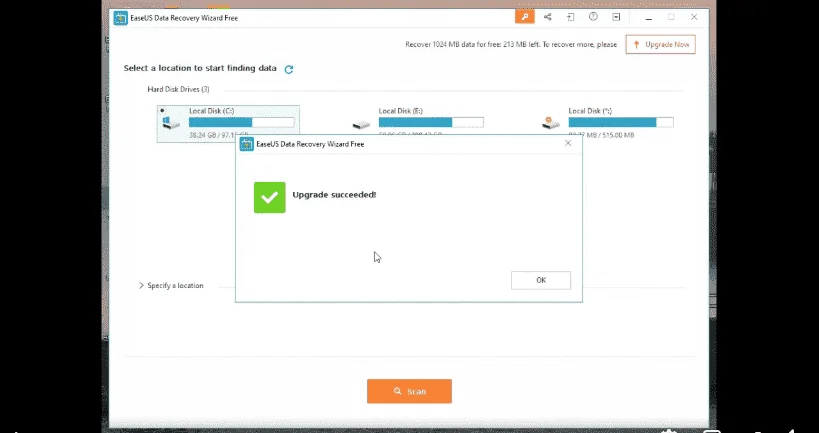Screen dimensions: 819x433
Task: Click the Local Disk (E:) drive icon
Action: tap(361, 124)
